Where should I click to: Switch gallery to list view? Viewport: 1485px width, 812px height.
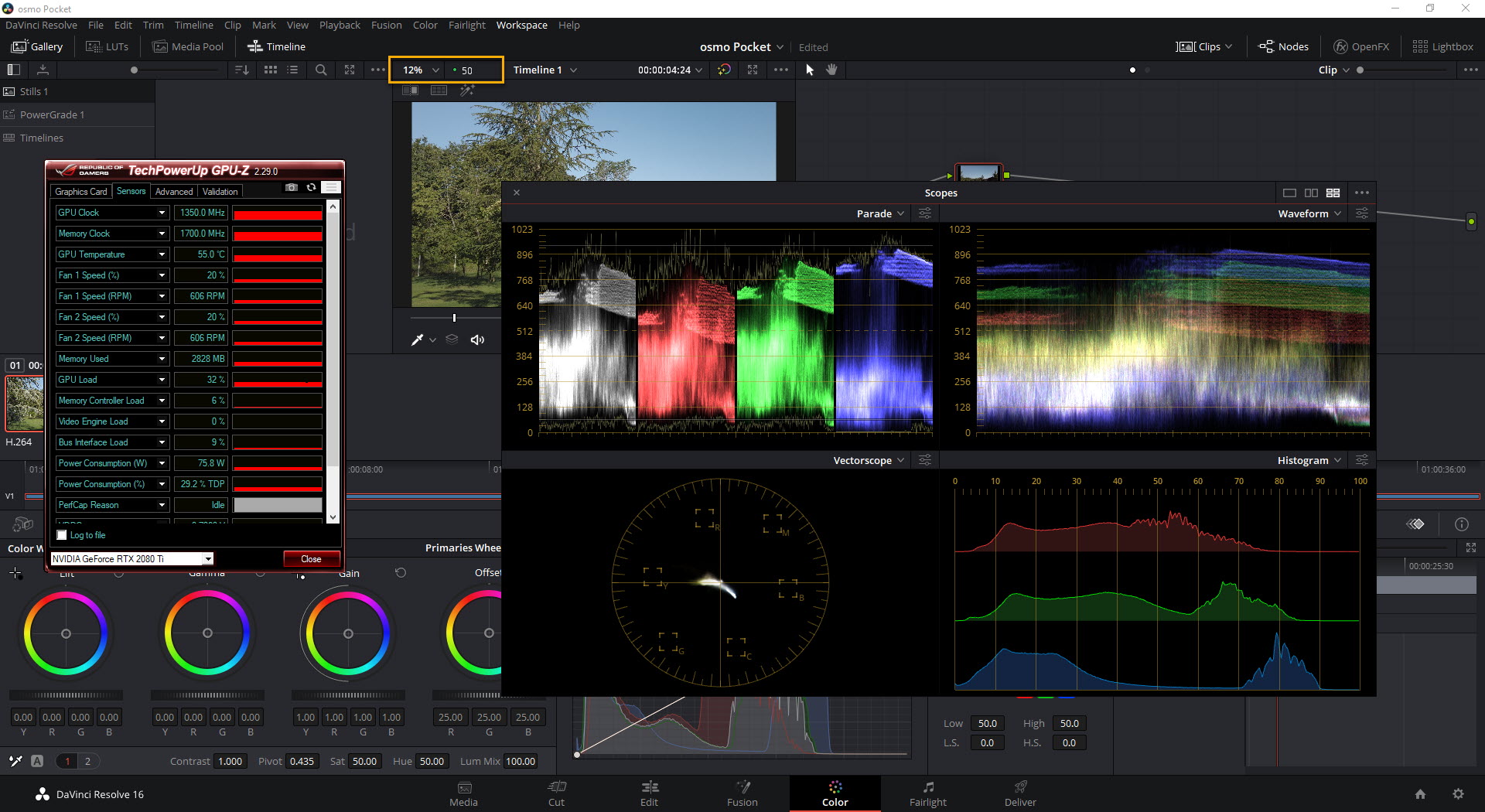pyautogui.click(x=292, y=70)
